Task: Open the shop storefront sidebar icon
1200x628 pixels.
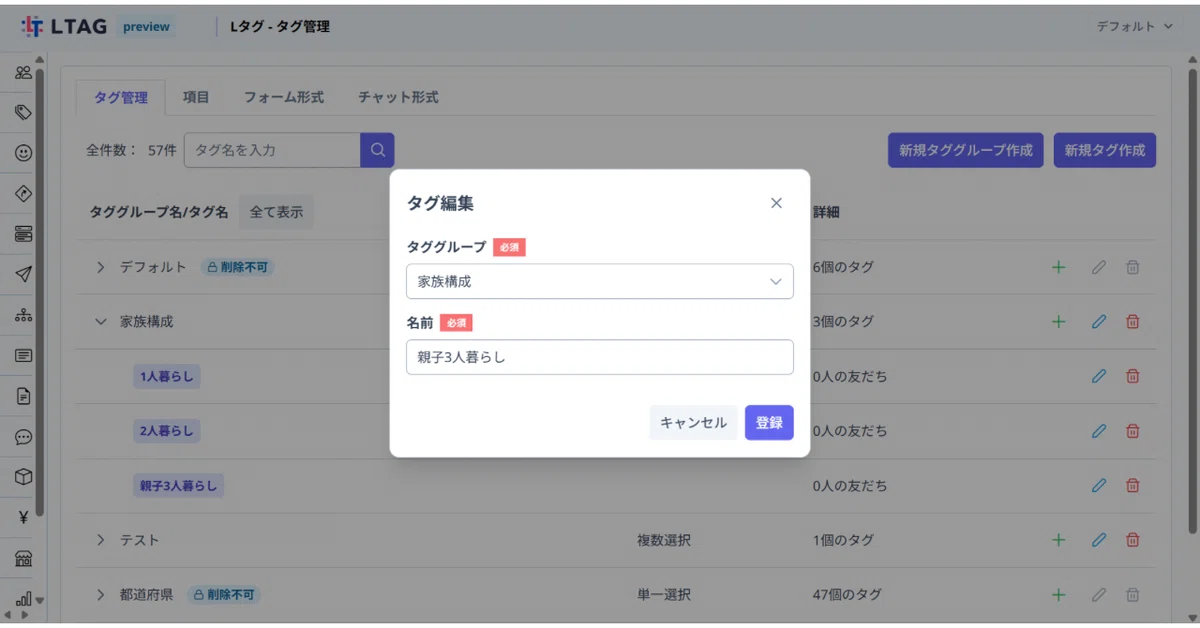Action: point(23,558)
